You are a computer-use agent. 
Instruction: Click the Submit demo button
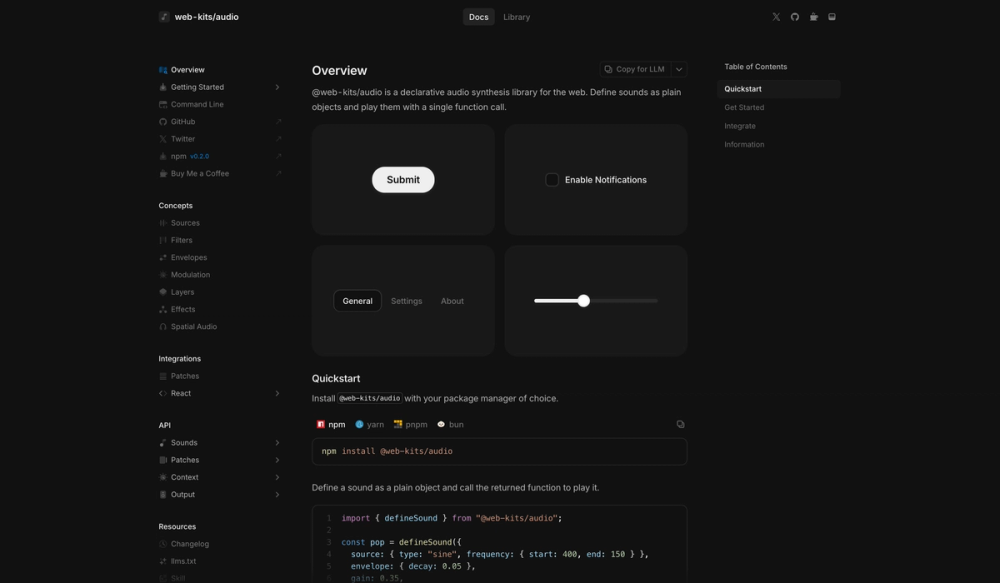coord(403,180)
